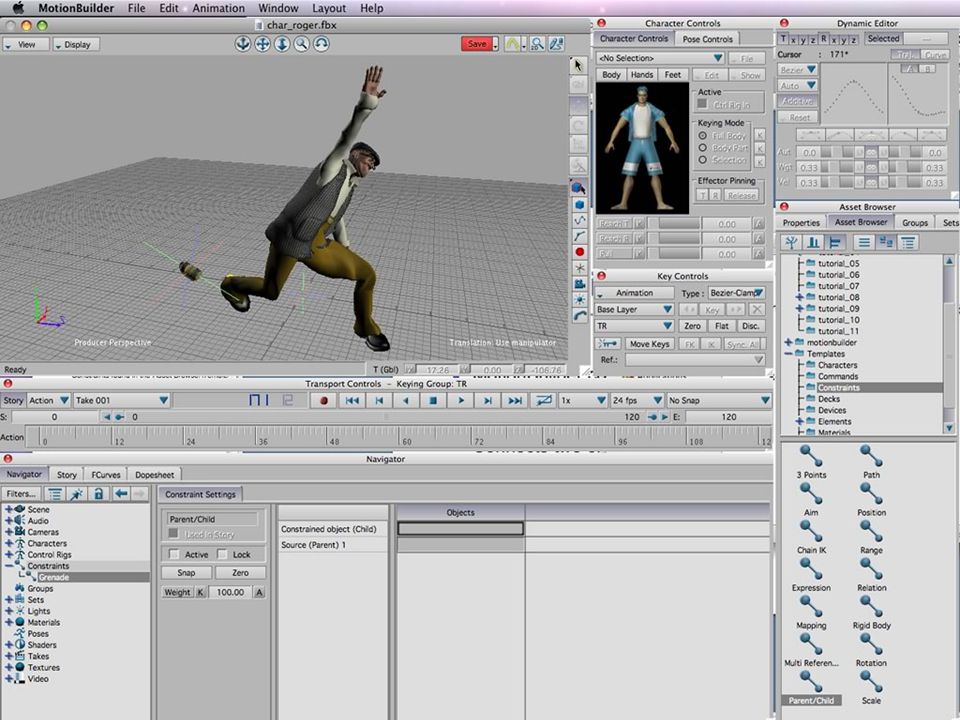Stop playback in Transport Controls
Image resolution: width=960 pixels, height=720 pixels.
[x=433, y=400]
